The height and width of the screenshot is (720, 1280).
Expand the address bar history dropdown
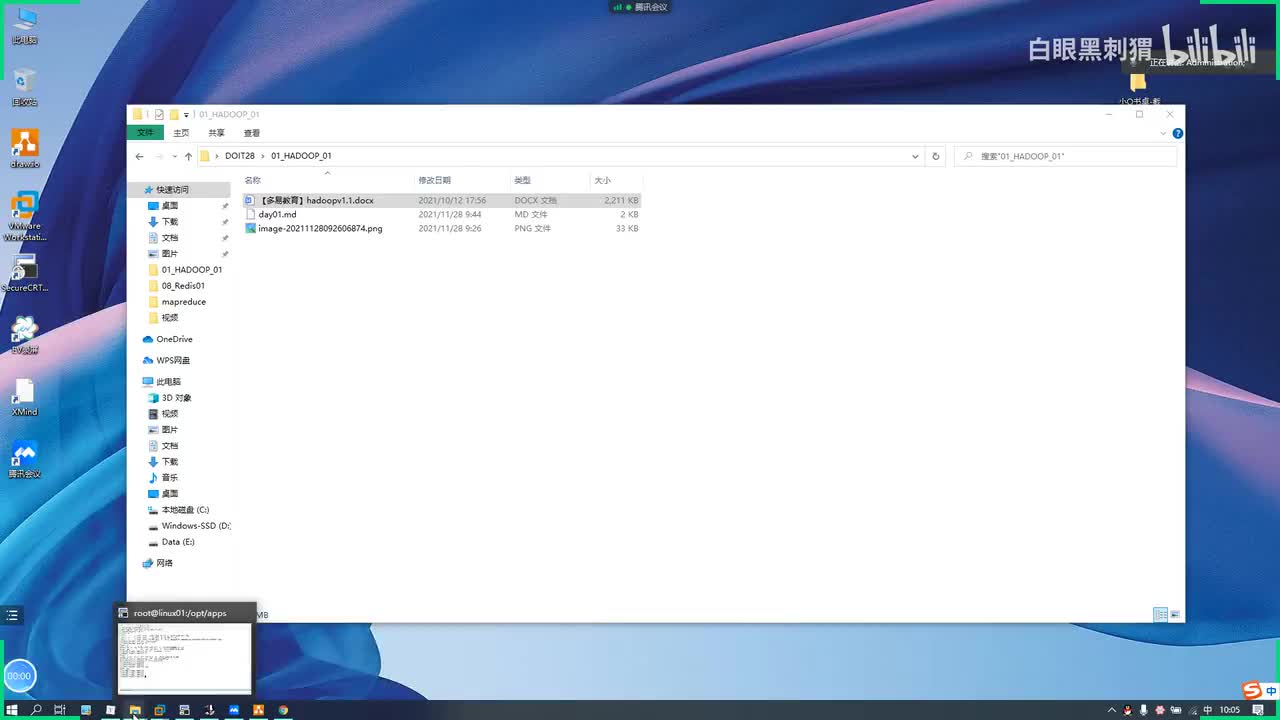click(x=915, y=156)
